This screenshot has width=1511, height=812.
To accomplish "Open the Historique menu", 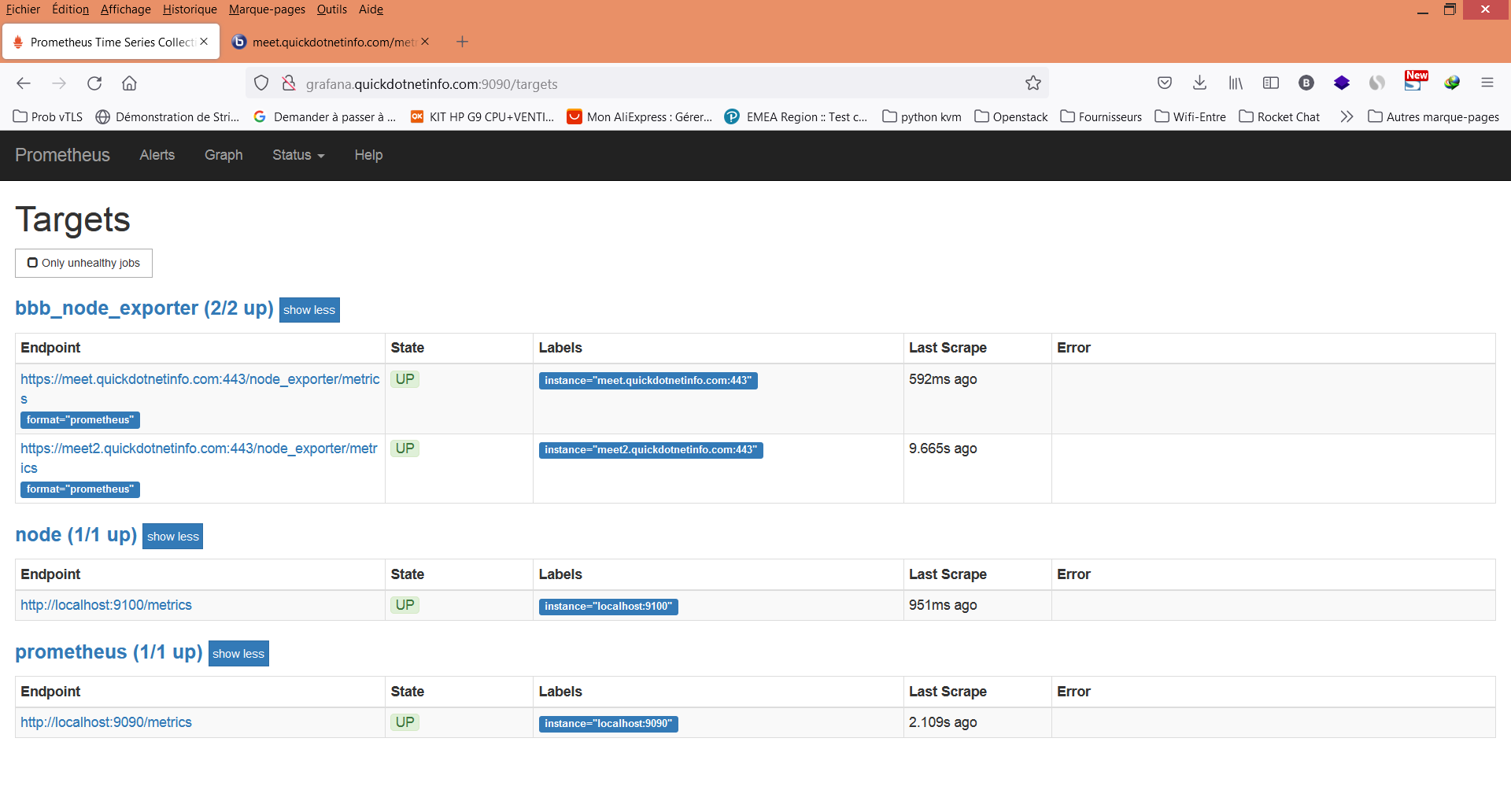I will tap(189, 9).
